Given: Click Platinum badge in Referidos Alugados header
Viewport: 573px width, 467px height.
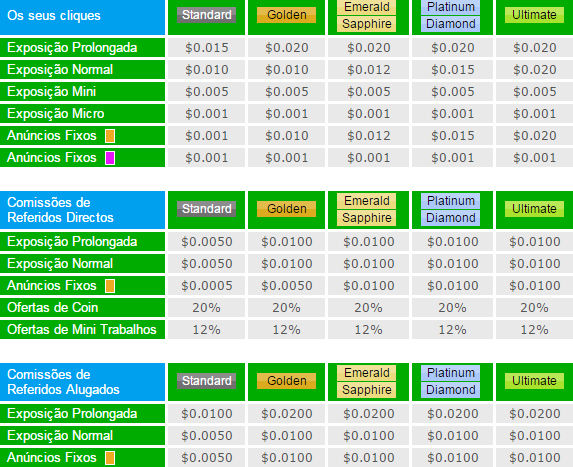Looking at the screenshot, I should pyautogui.click(x=451, y=373).
